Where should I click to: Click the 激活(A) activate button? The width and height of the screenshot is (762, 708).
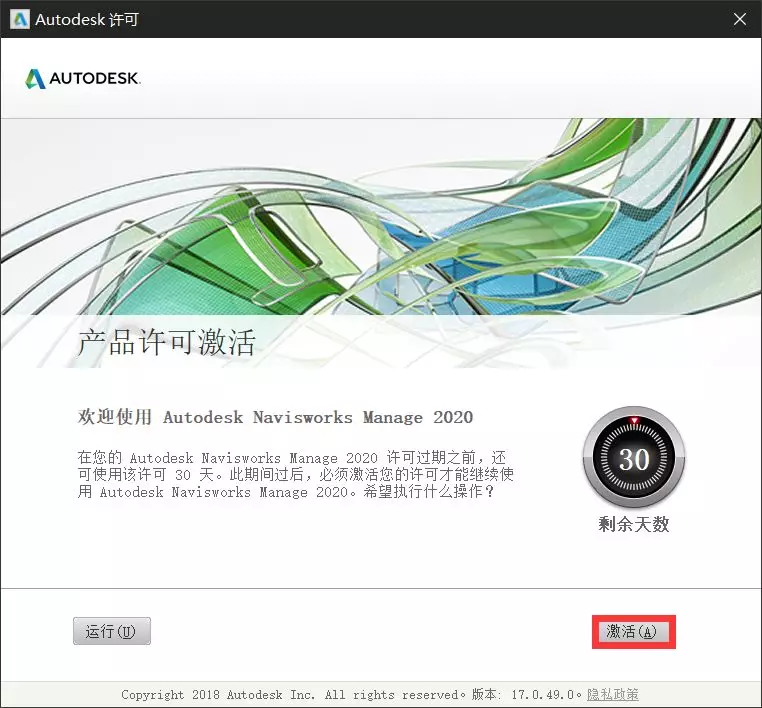coord(634,632)
